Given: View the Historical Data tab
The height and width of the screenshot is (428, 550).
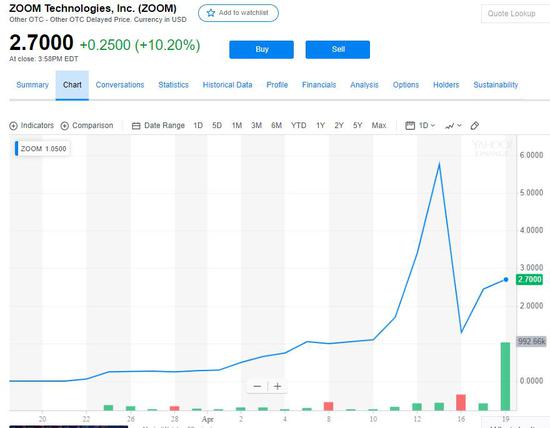Looking at the screenshot, I should pyautogui.click(x=227, y=85).
